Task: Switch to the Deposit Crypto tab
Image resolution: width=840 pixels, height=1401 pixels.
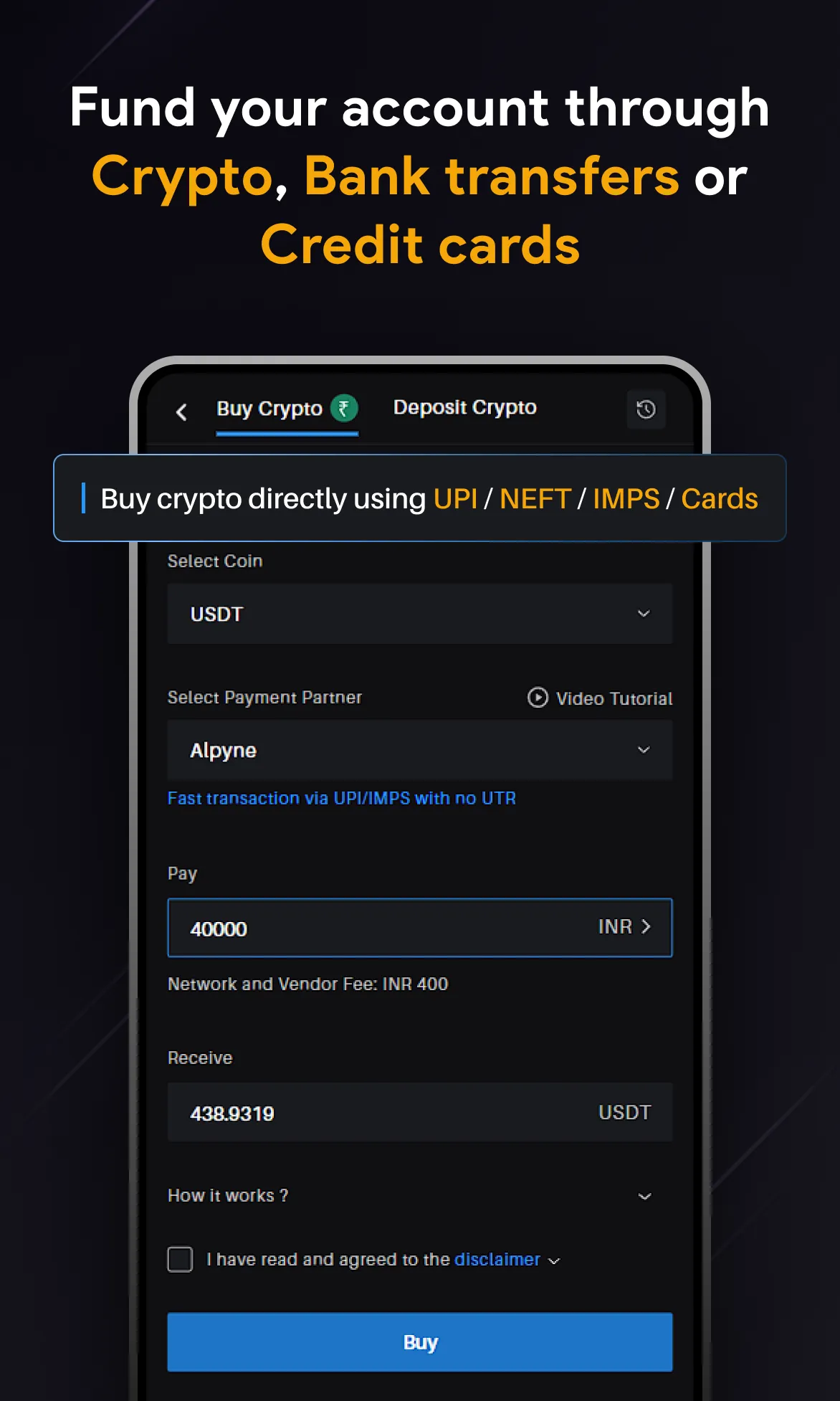Action: click(464, 407)
